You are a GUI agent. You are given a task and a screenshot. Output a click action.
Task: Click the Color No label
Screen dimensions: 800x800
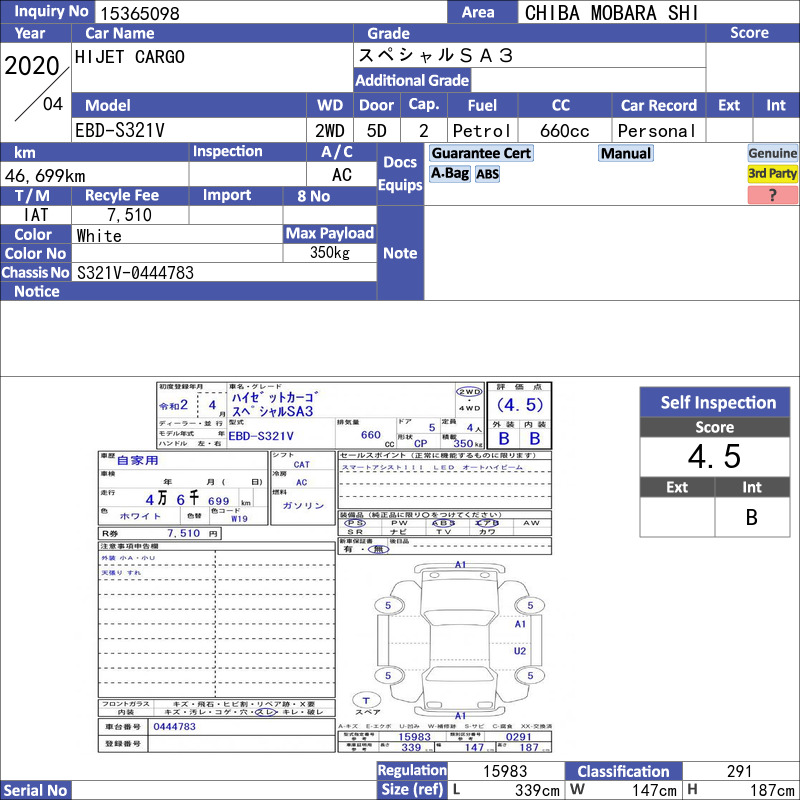35,254
